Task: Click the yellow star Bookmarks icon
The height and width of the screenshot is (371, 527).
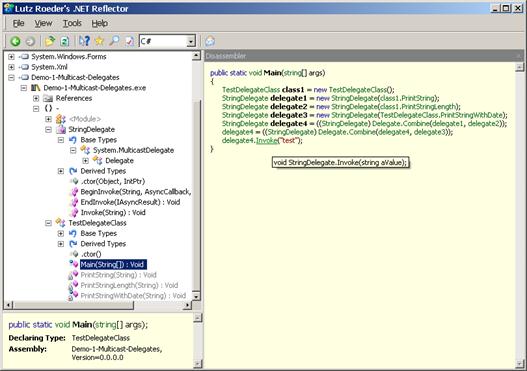Action: [x=99, y=41]
